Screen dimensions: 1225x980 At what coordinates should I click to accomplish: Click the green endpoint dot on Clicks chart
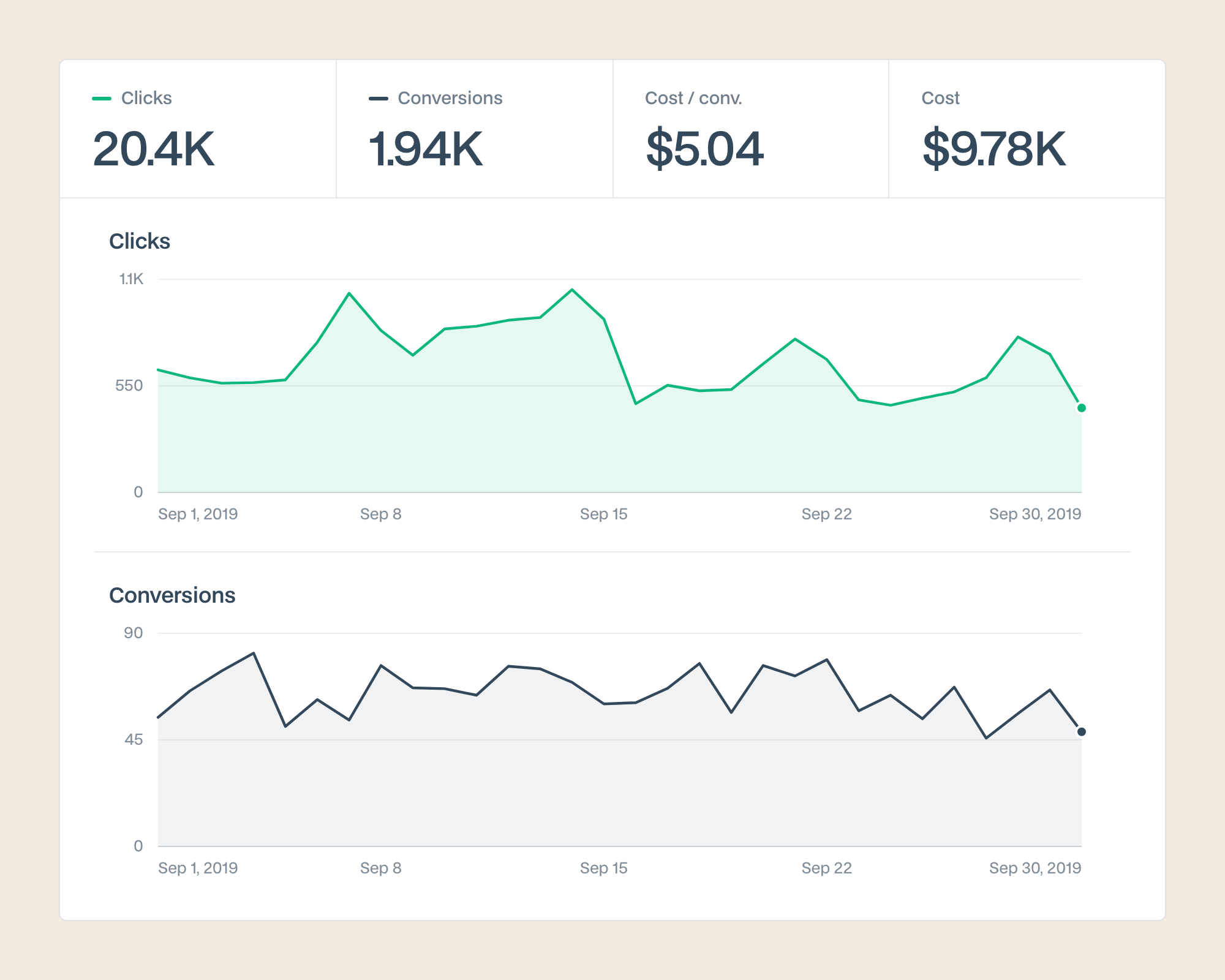tap(1082, 408)
